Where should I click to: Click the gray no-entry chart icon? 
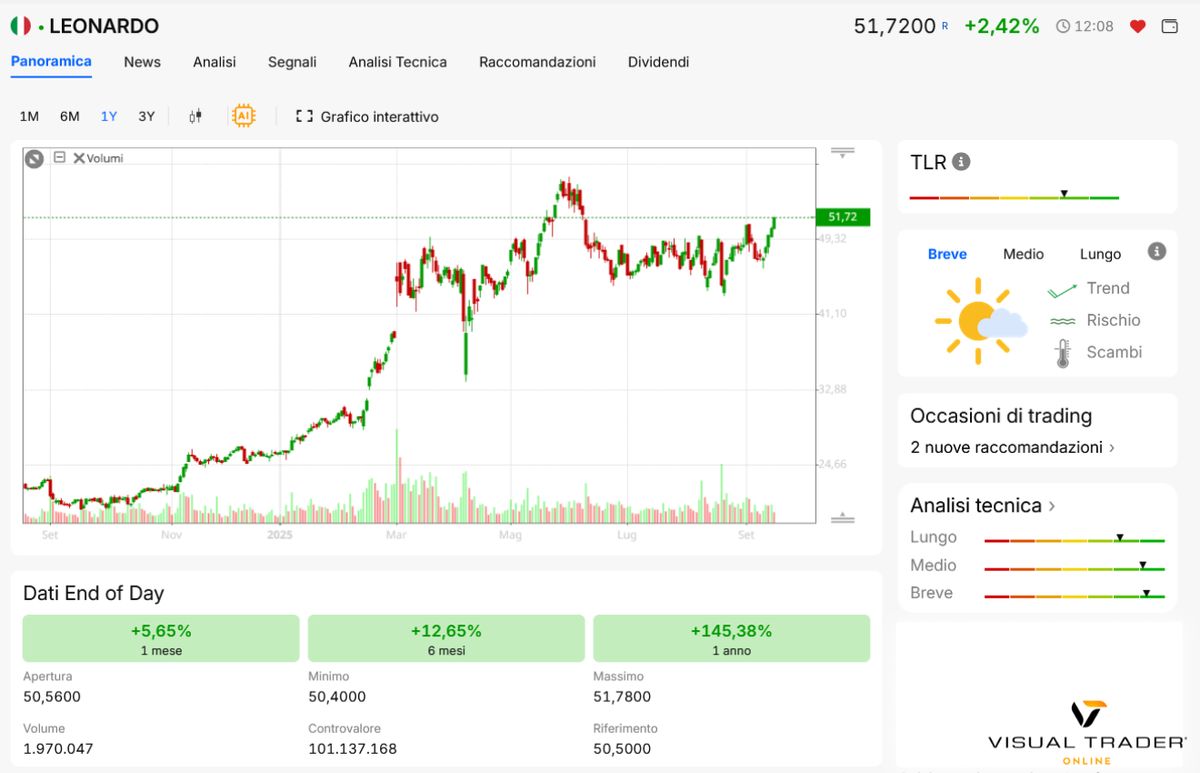pos(34,158)
